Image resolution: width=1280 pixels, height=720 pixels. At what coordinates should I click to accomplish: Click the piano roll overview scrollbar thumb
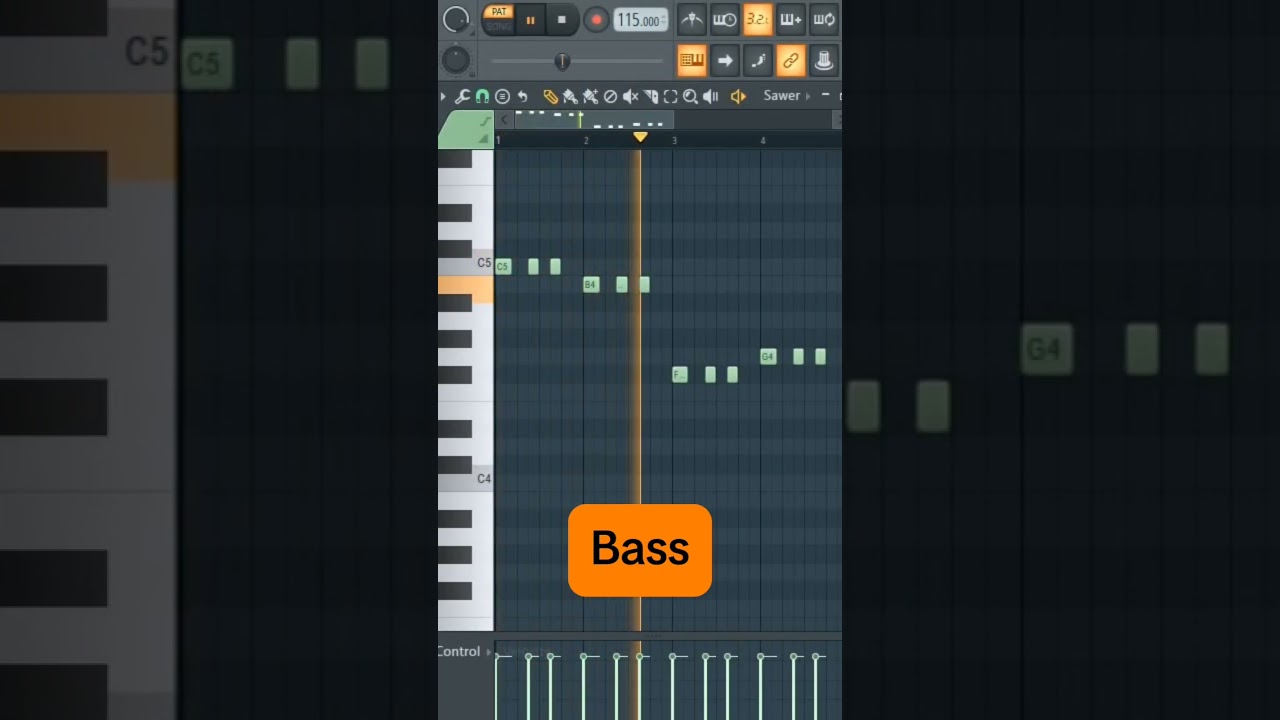pyautogui.click(x=594, y=120)
